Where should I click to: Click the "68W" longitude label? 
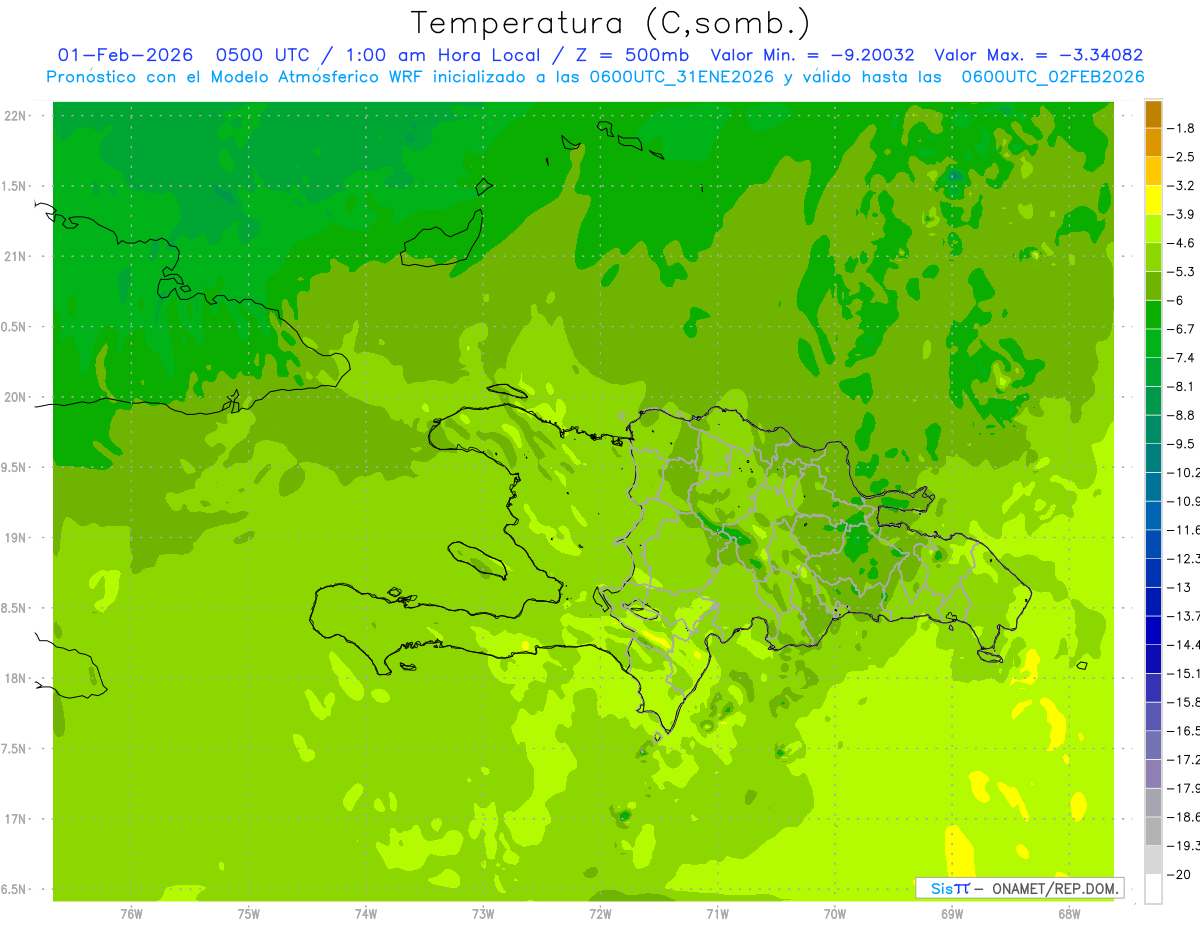(1069, 913)
